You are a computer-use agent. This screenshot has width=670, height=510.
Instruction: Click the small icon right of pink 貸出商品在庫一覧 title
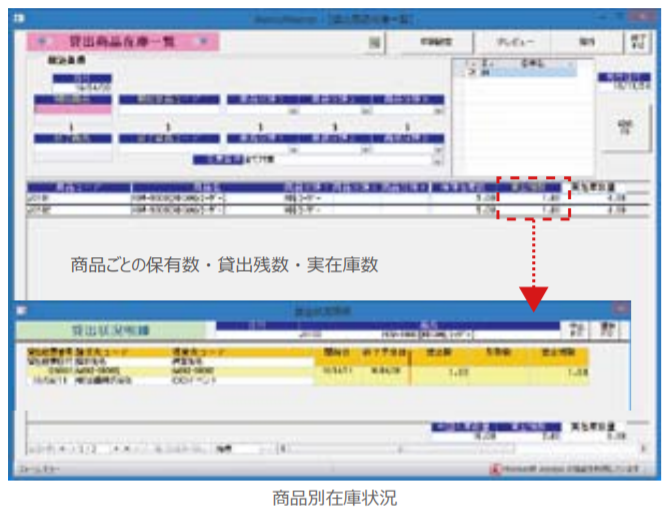[x=375, y=43]
